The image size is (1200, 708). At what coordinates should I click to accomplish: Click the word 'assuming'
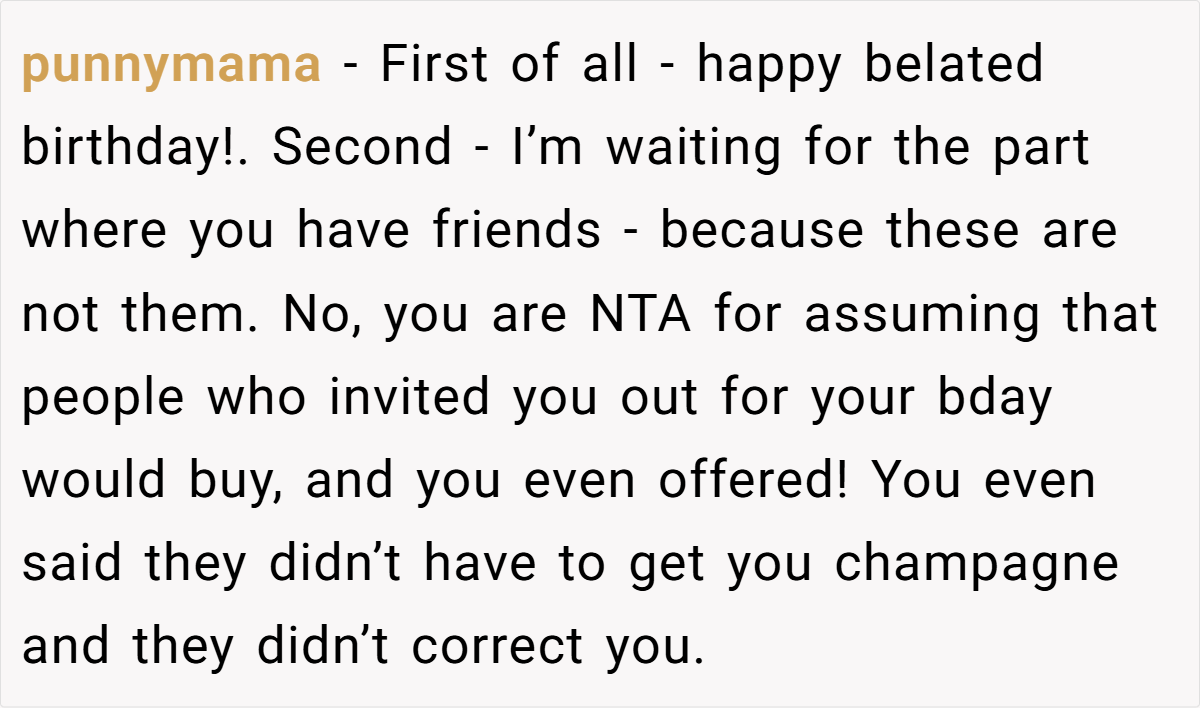coord(908,316)
